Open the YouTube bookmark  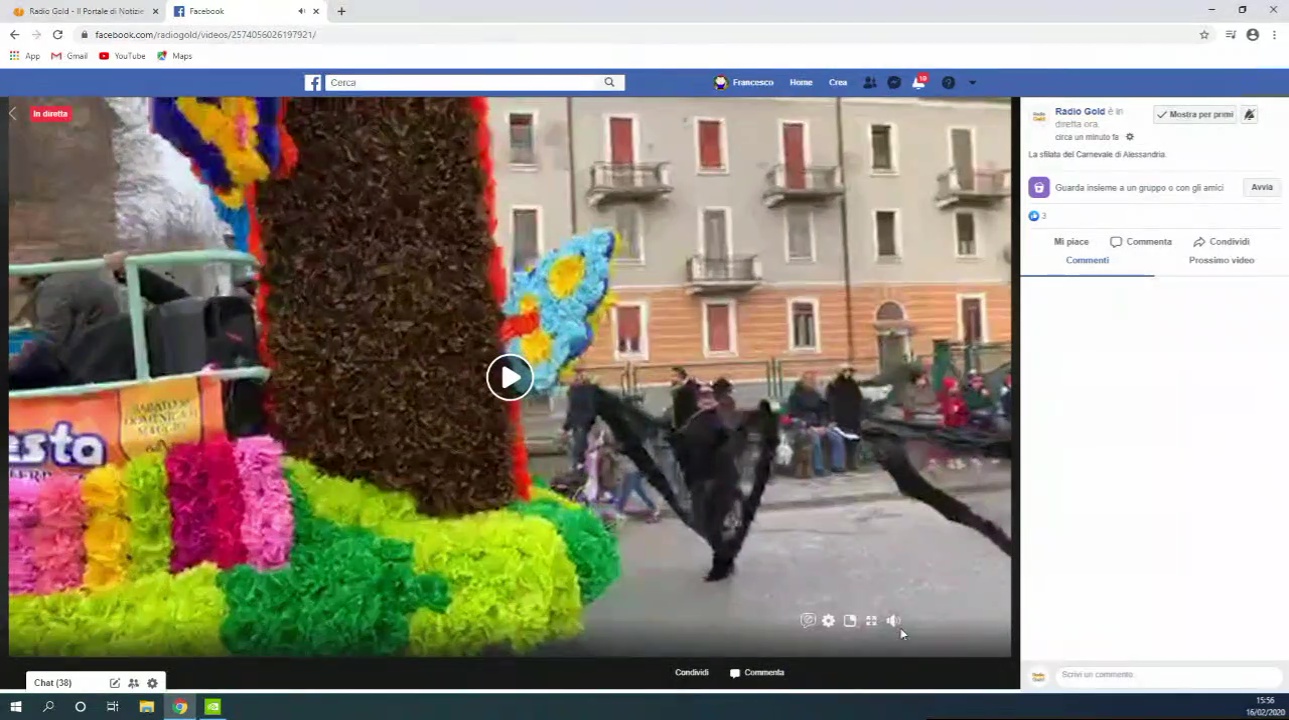(x=122, y=56)
